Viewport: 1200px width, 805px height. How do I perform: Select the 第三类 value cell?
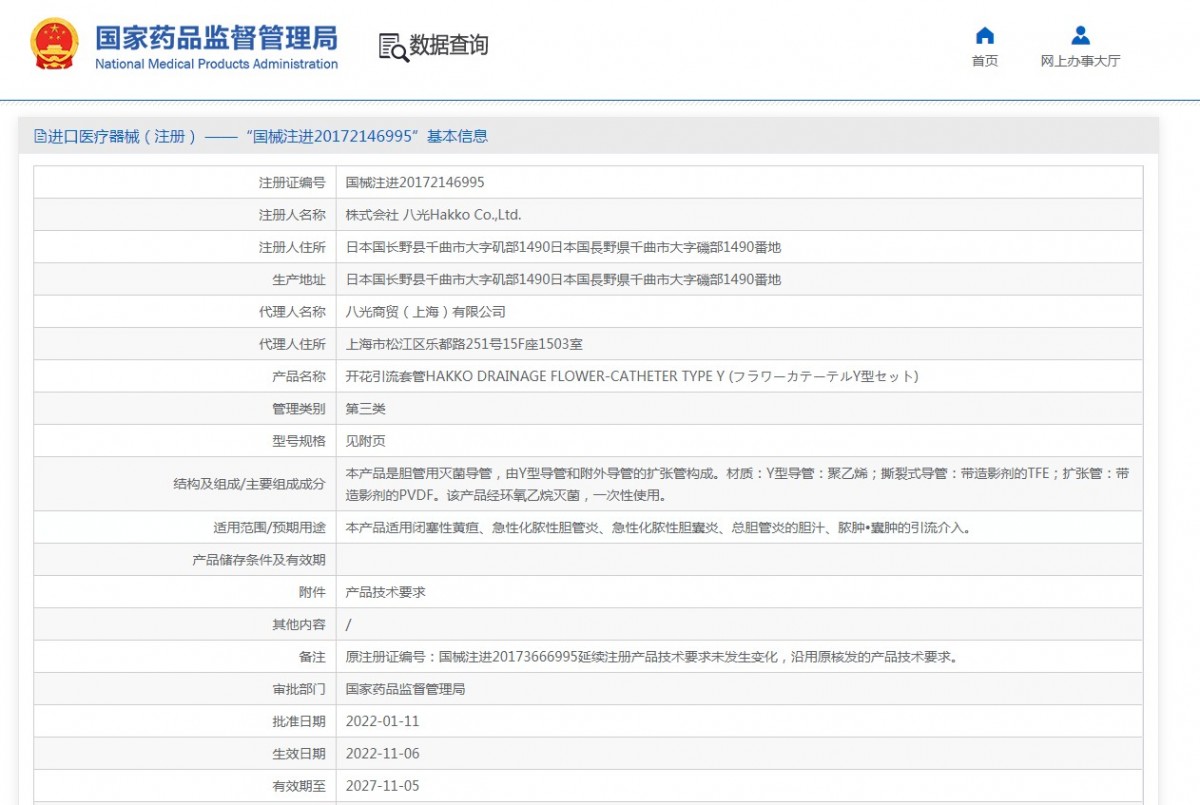tap(739, 409)
